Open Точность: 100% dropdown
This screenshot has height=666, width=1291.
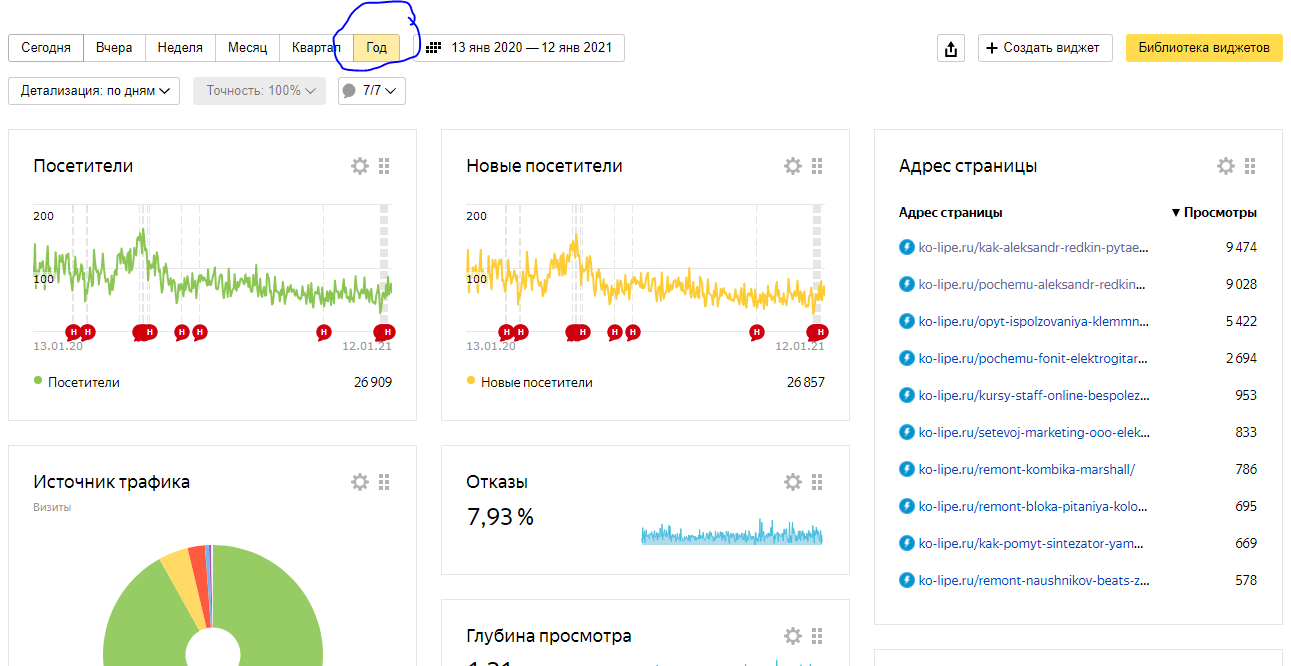(260, 91)
